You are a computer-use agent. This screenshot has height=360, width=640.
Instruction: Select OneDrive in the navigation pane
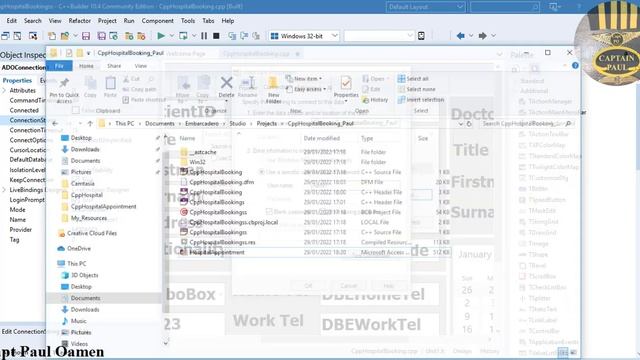79,248
